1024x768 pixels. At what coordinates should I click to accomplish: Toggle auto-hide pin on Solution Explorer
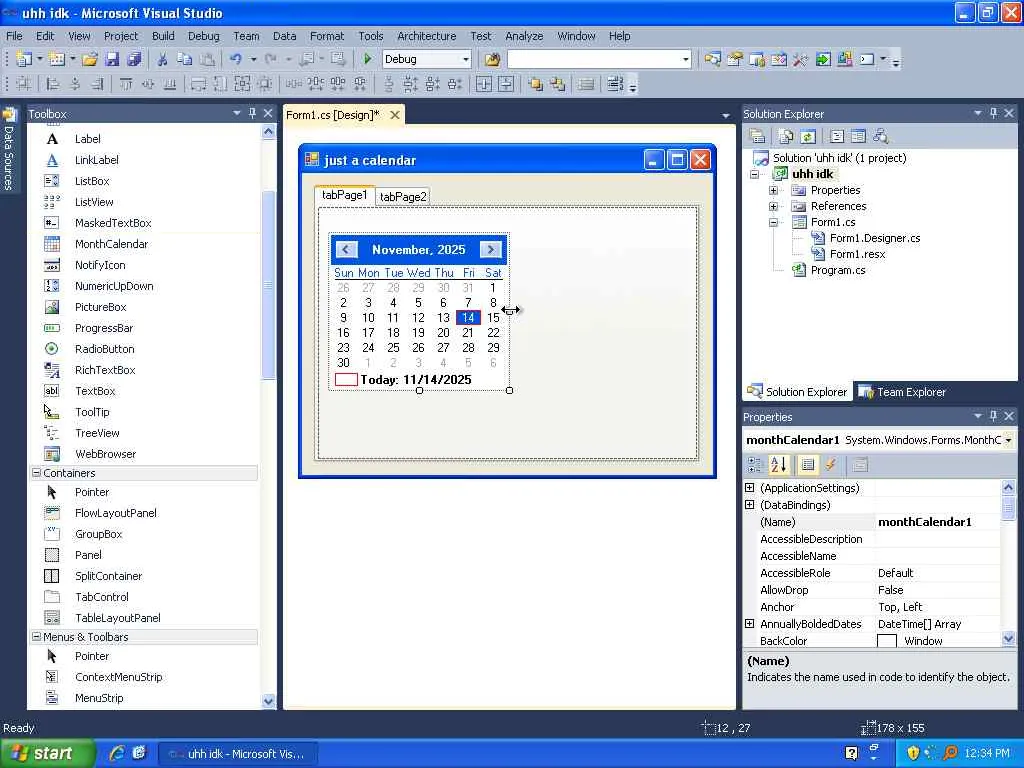click(x=993, y=113)
